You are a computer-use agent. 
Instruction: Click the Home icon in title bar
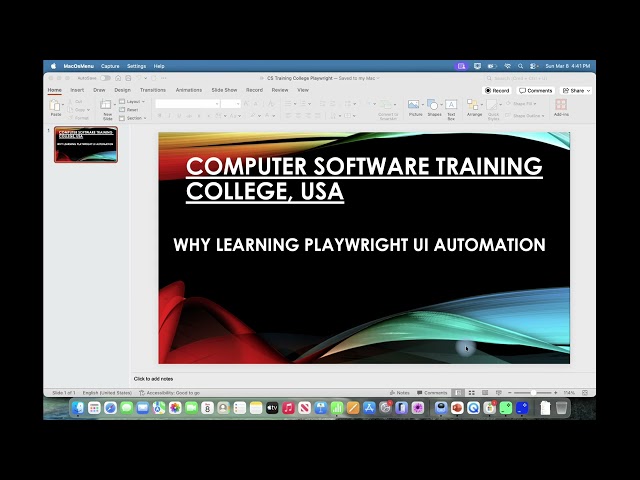[x=118, y=78]
